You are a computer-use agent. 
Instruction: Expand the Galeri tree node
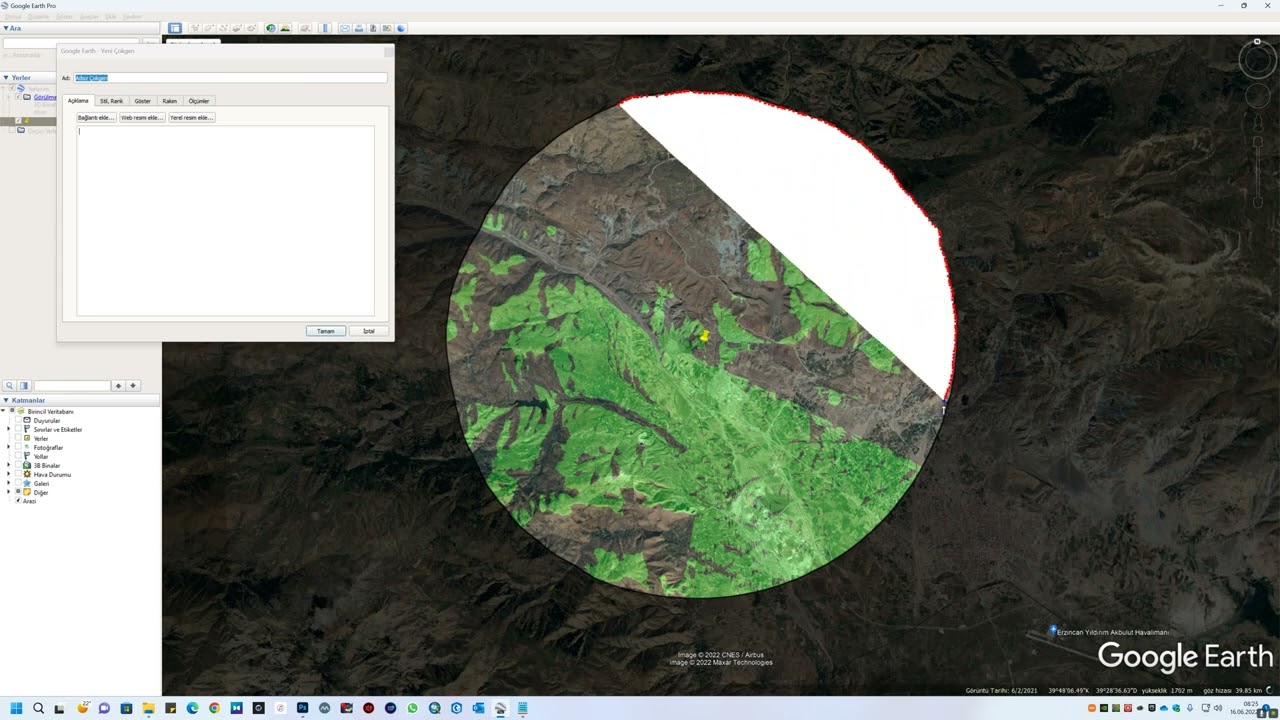coord(8,483)
